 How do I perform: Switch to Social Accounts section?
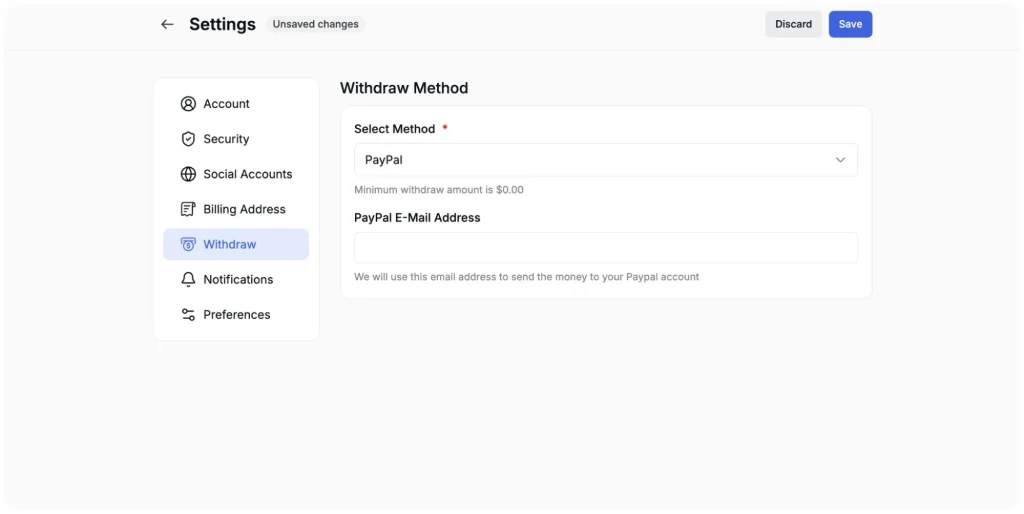click(236, 174)
